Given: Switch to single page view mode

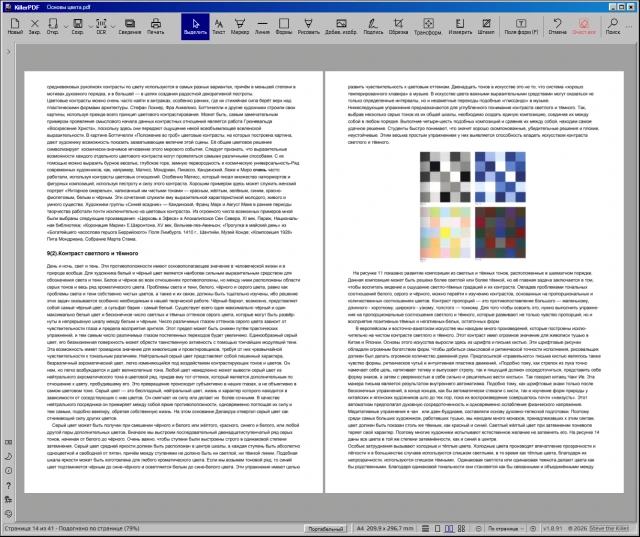Looking at the screenshot, I should (437, 528).
